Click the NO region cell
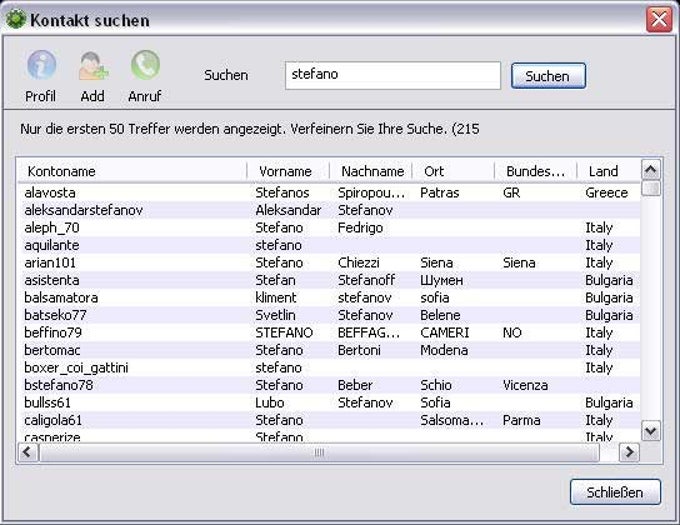Screen dimensions: 680x525 (x=512, y=333)
